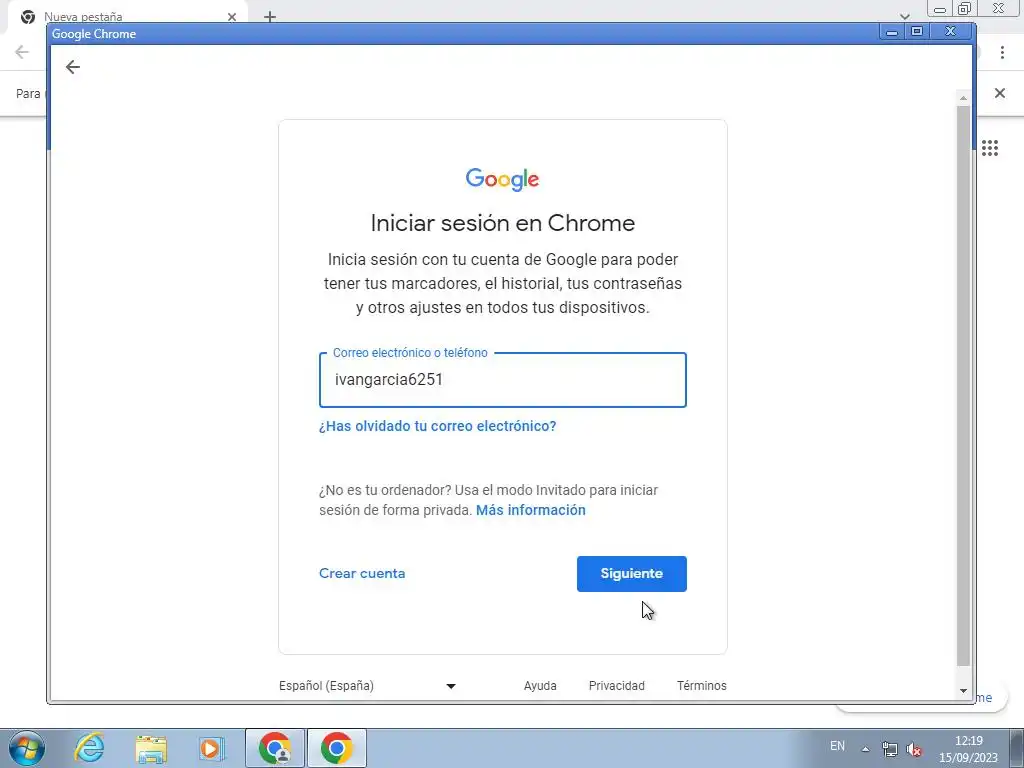Click the EN language indicator
Viewport: 1024px width, 768px height.
tap(837, 746)
